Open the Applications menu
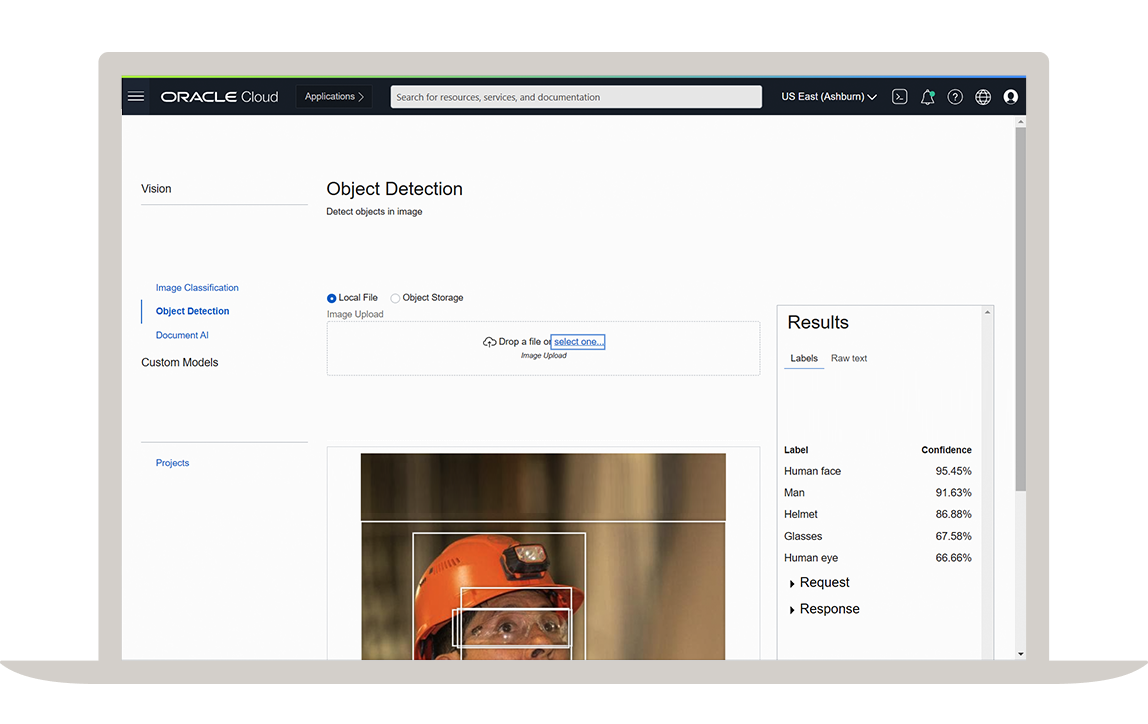Viewport: 1148px width, 724px height. point(334,97)
